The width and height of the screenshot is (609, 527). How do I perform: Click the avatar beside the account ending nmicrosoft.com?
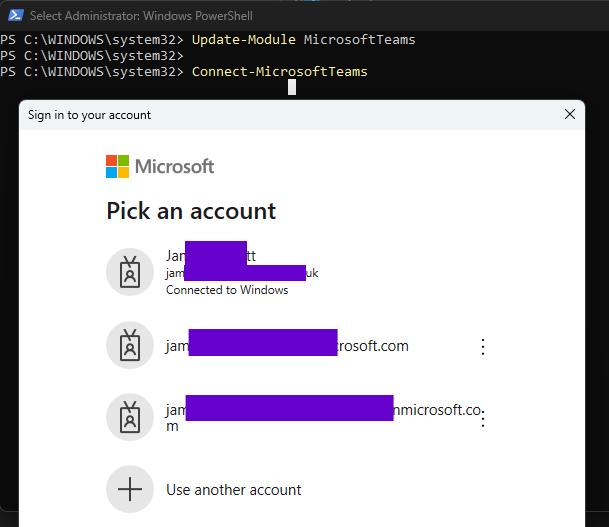130,418
